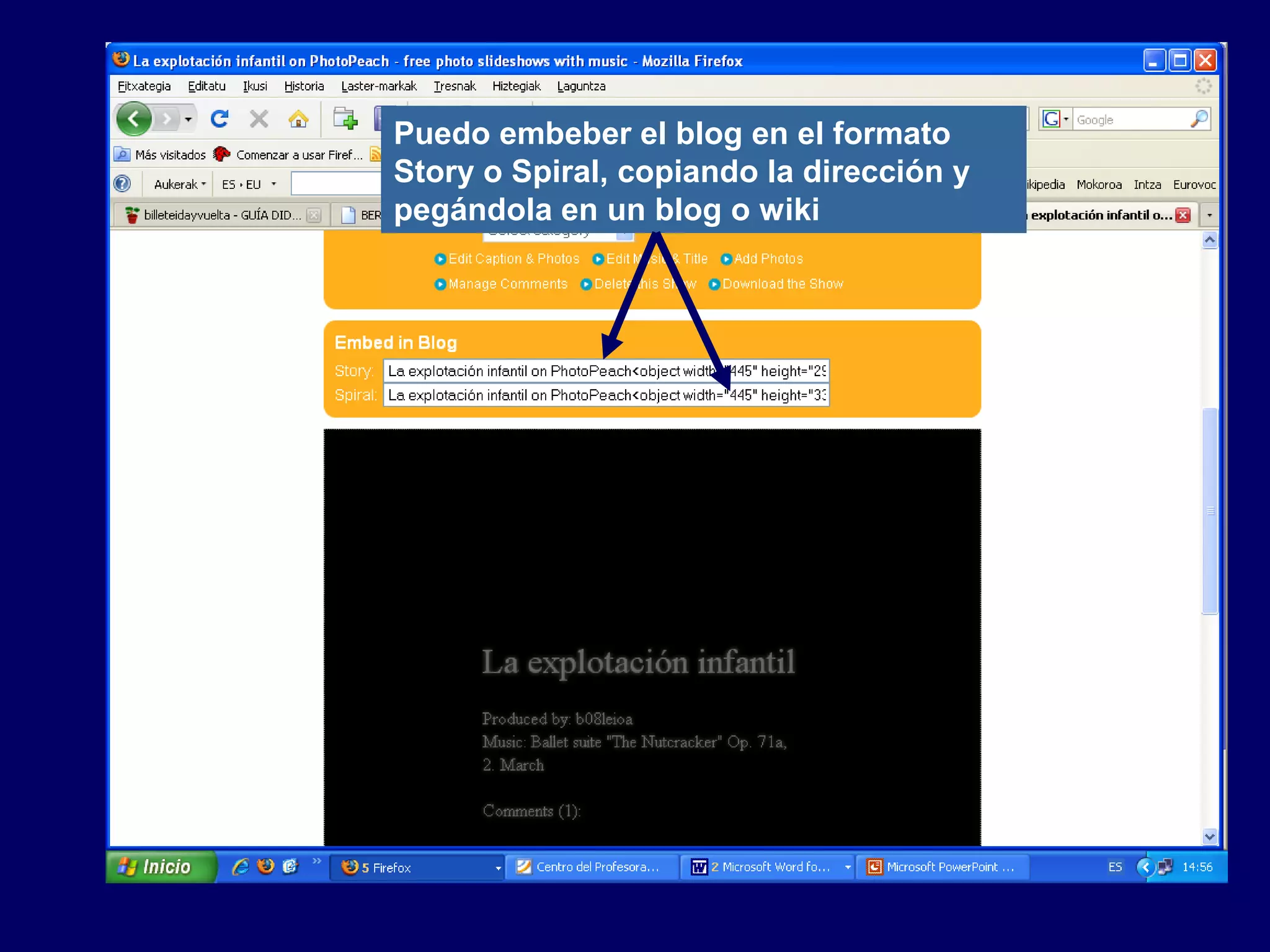Viewport: 1270px width, 952px height.
Task: Click the page scrollbar up arrow
Action: [x=1210, y=240]
